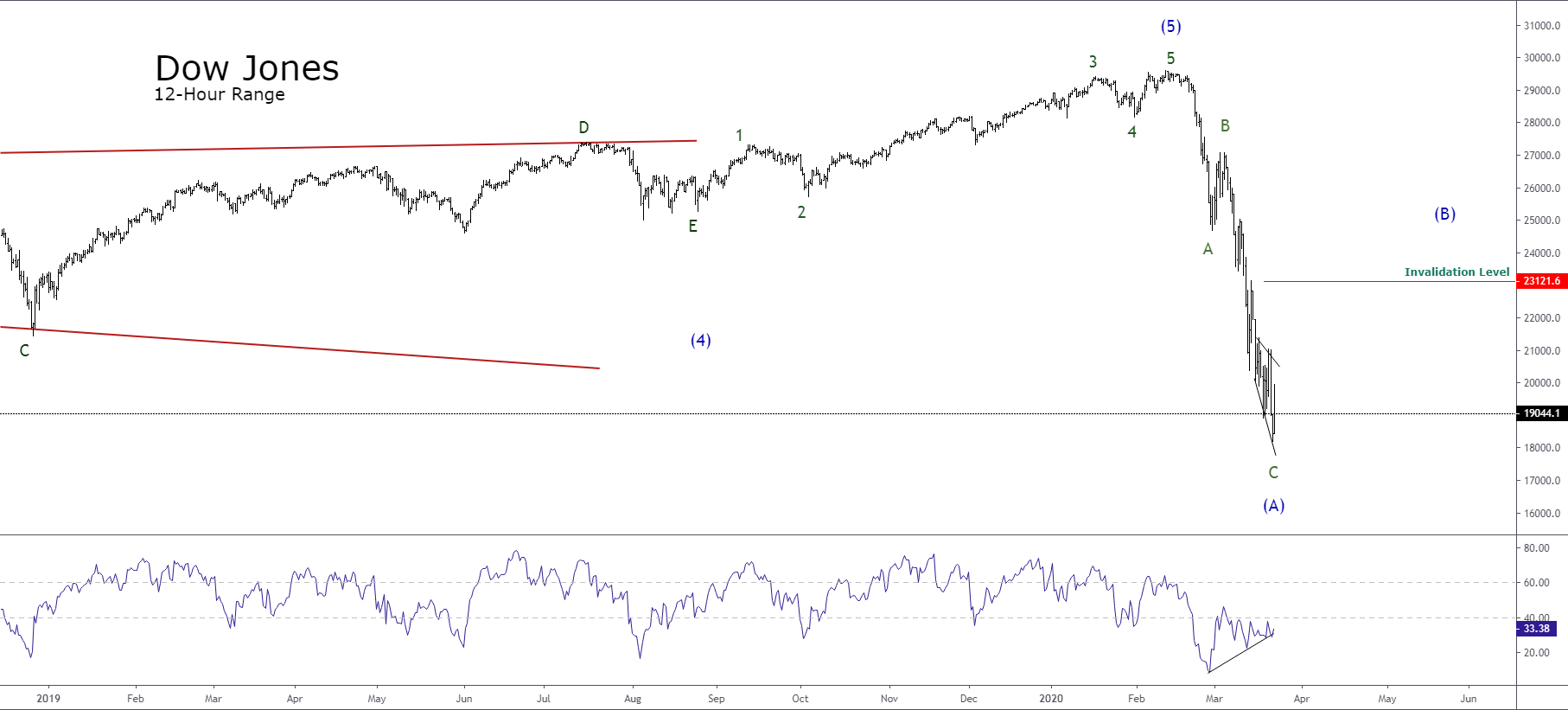Select the RSI divergence trendline
1568x710 pixels.
click(x=1240, y=654)
